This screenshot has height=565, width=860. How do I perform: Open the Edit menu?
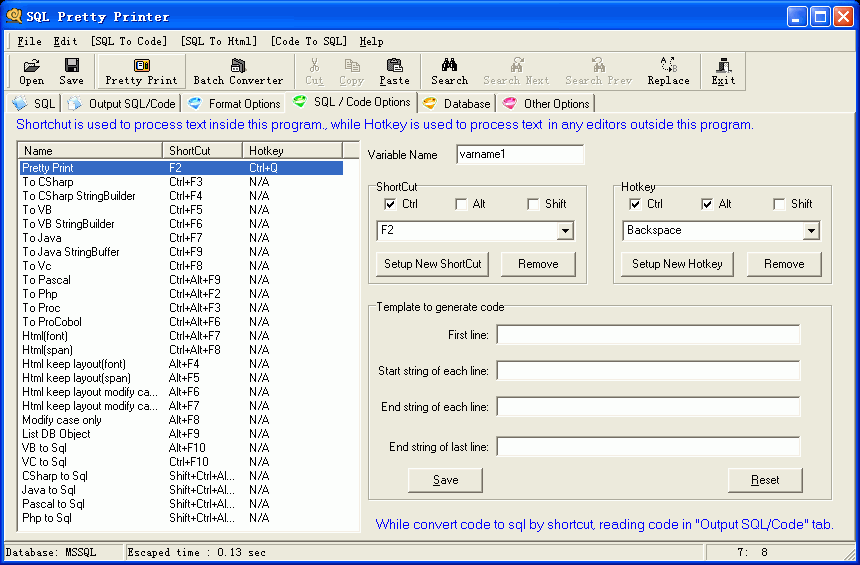(x=65, y=41)
